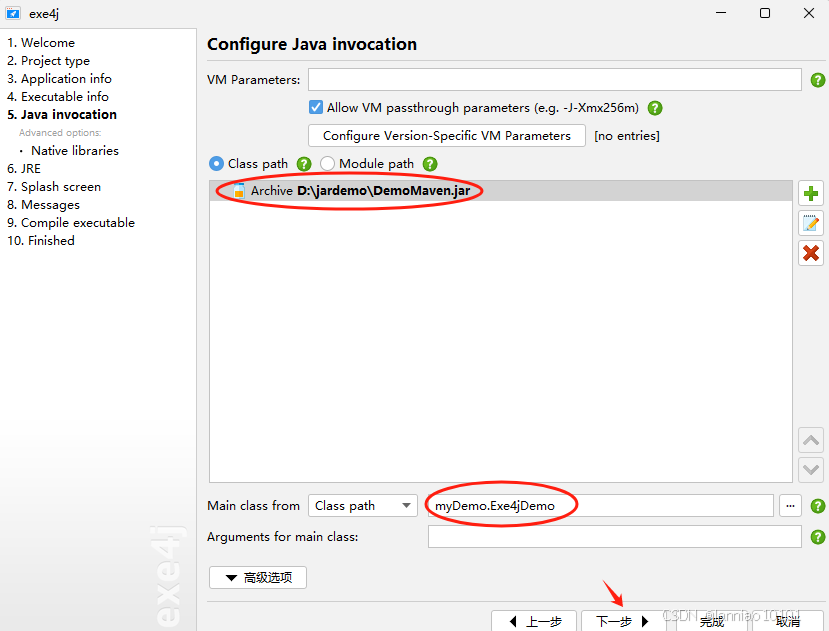Remove entry with the red X icon

[810, 253]
